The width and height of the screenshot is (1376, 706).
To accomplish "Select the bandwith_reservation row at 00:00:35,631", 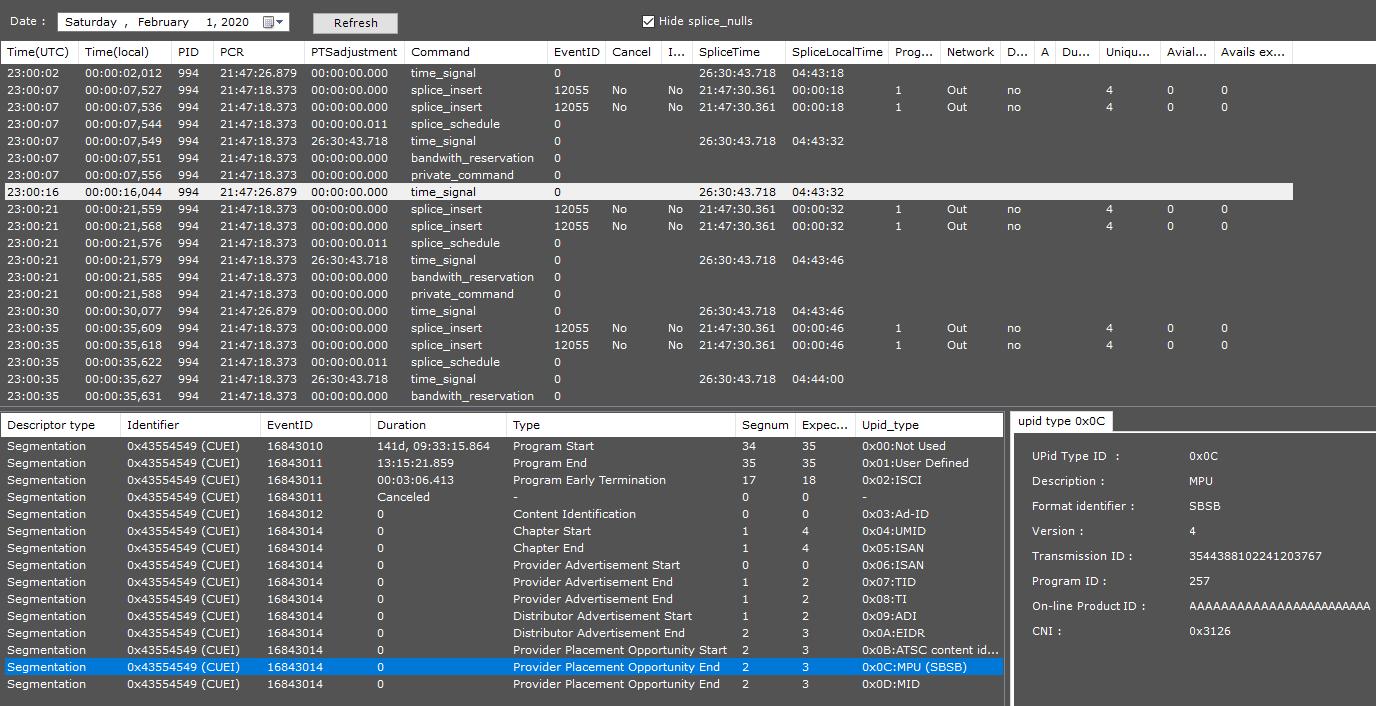I will point(647,396).
